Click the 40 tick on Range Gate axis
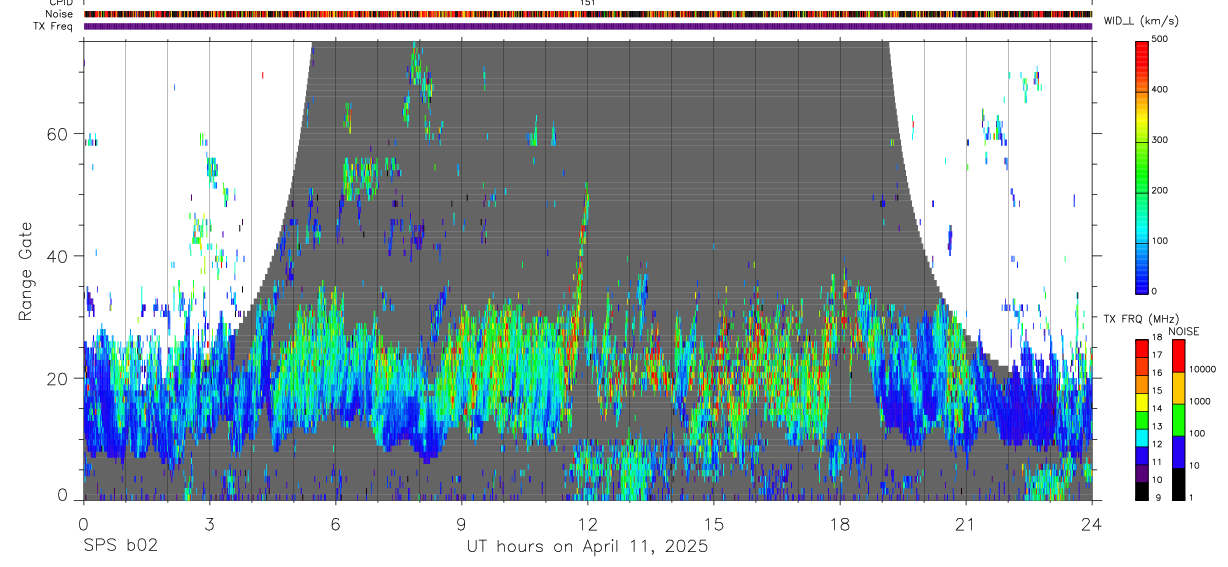Image resolution: width=1228 pixels, height=567 pixels. point(55,256)
